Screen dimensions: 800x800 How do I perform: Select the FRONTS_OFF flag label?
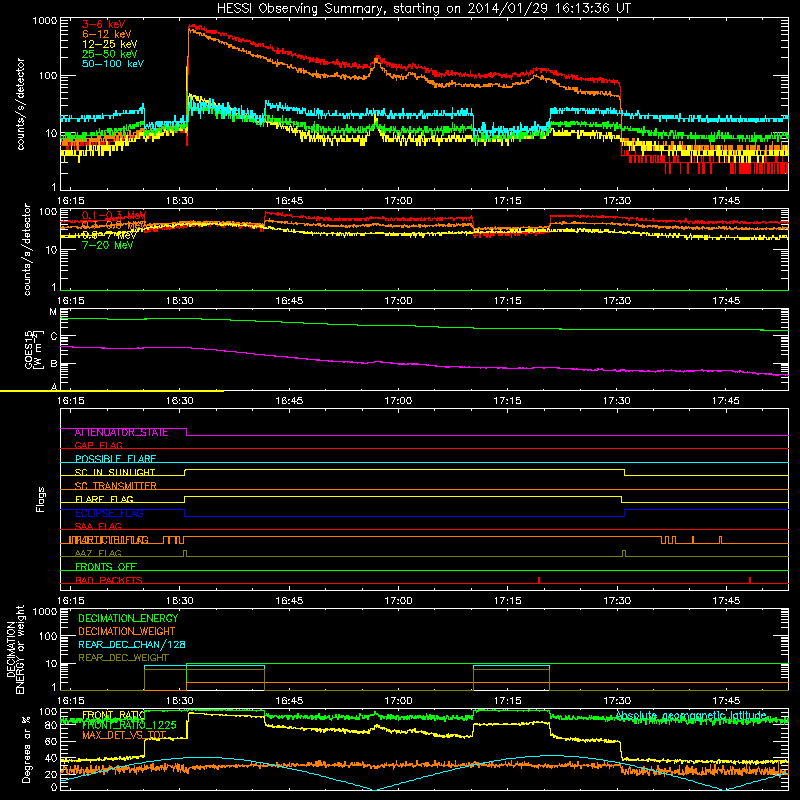click(x=106, y=567)
